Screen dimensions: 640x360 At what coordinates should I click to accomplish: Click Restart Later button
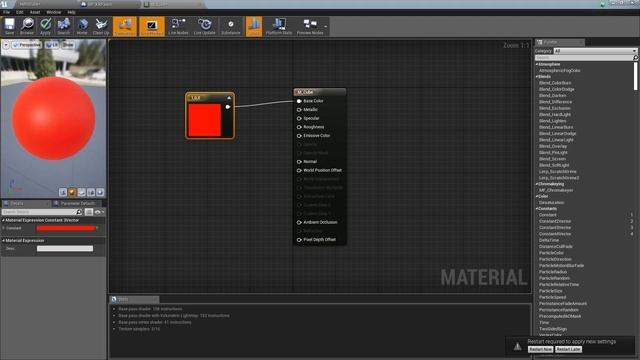[x=568, y=349]
